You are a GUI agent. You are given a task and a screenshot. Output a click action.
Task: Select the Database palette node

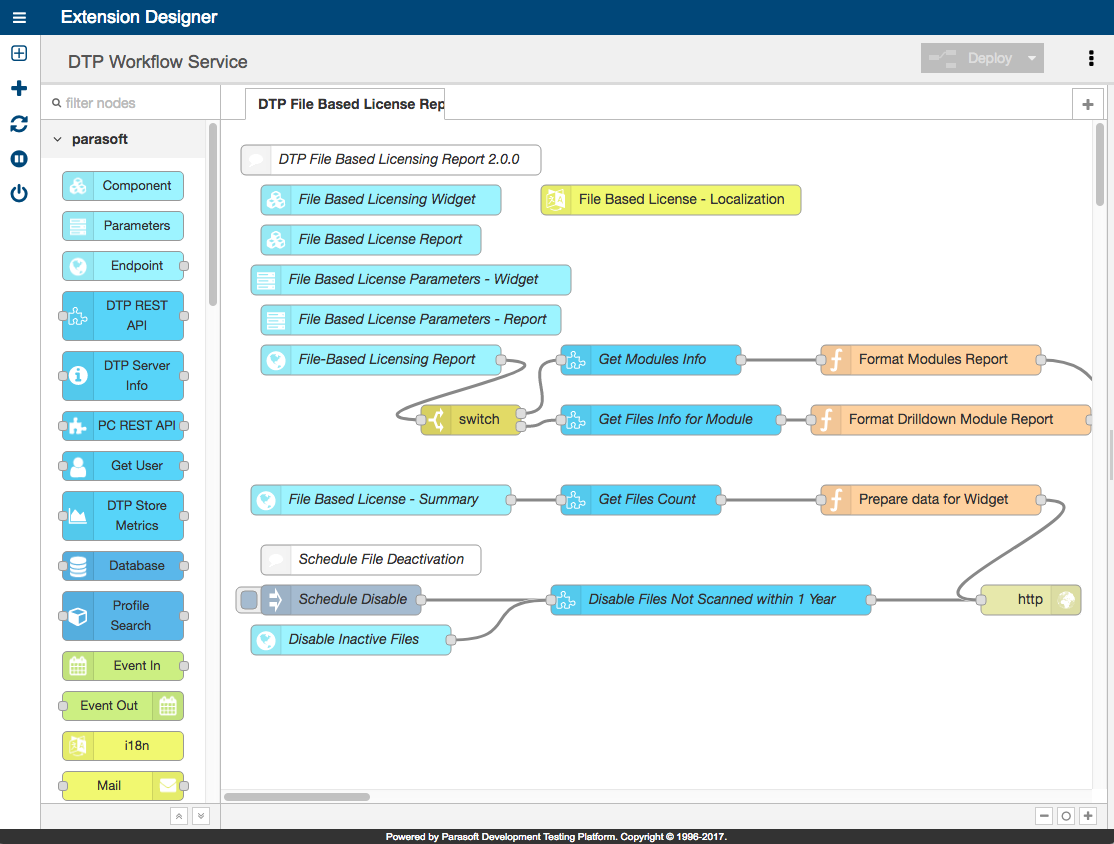tap(123, 566)
